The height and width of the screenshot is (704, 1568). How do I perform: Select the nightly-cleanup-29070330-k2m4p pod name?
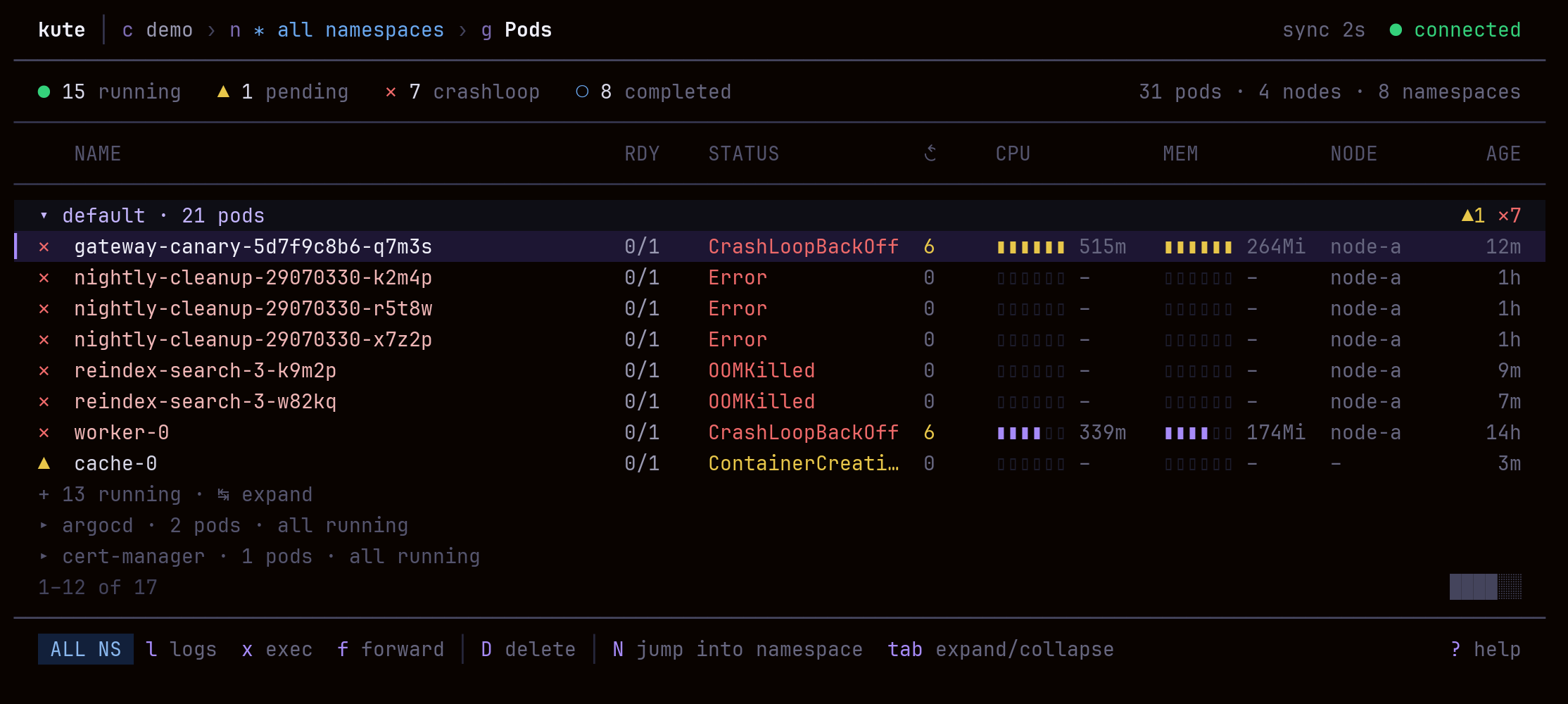point(253,278)
